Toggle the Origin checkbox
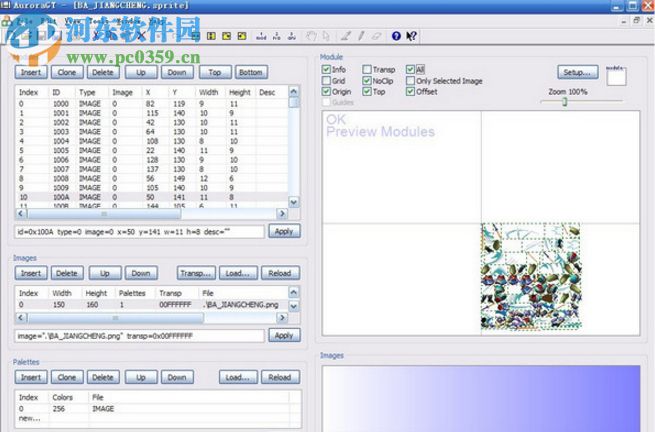655x432 pixels. coord(326,91)
